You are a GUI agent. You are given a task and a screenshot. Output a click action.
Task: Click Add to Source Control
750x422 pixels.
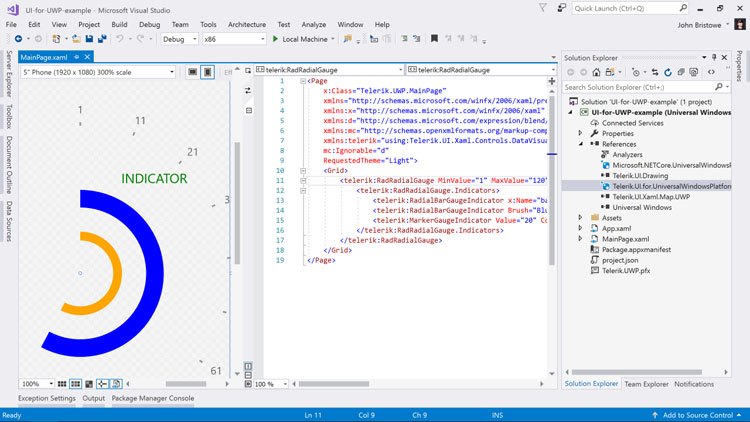coord(698,415)
